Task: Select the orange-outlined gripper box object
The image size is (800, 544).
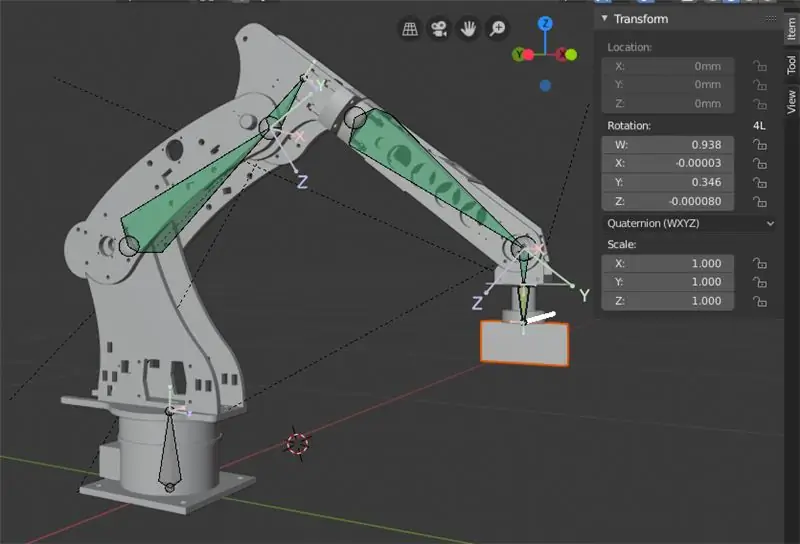Action: [x=524, y=343]
